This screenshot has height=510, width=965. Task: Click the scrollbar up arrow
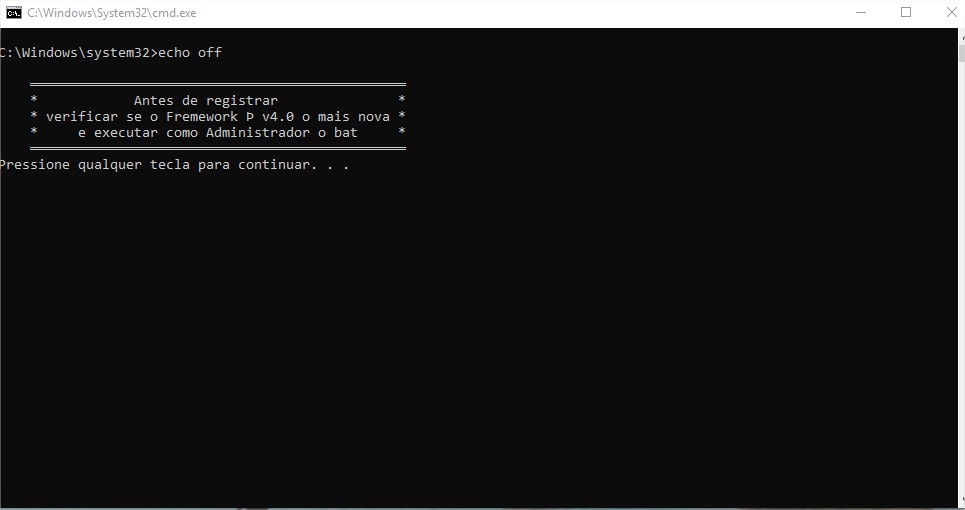point(962,36)
